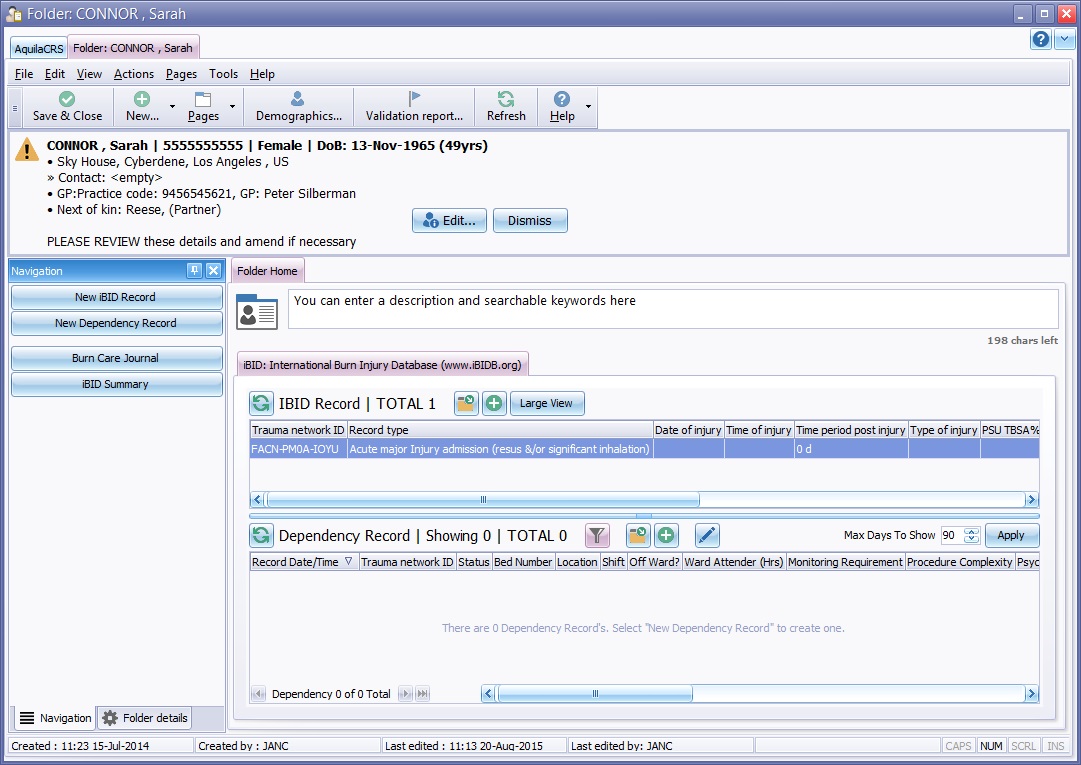Dismiss the patient details review banner

(x=529, y=220)
